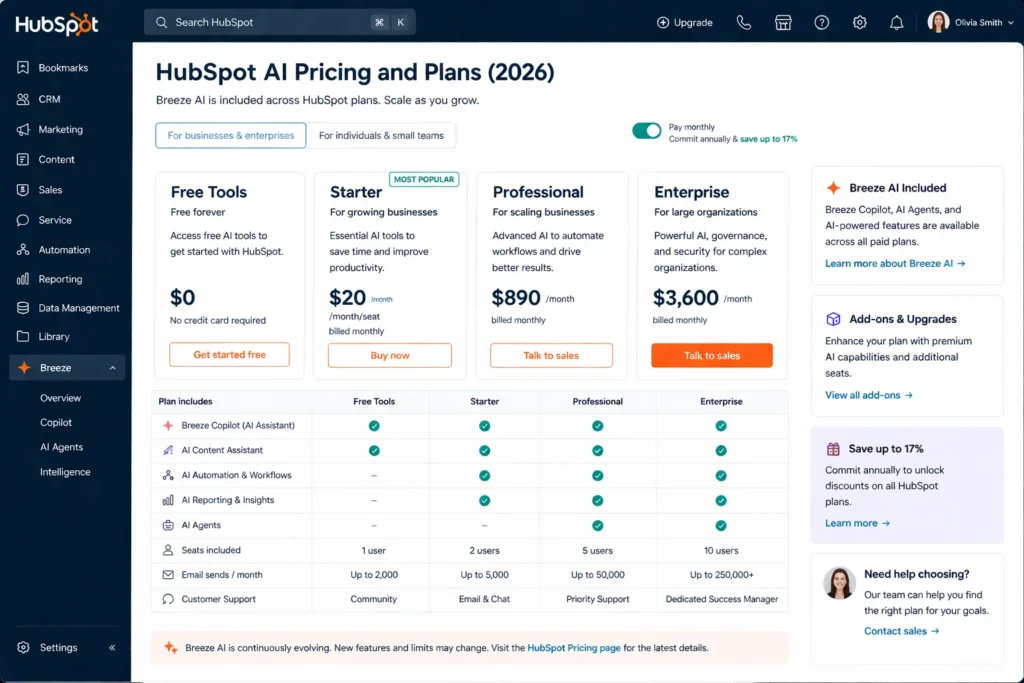Click the Data Management database icon
Viewport: 1024px width, 683px height.
[23, 308]
